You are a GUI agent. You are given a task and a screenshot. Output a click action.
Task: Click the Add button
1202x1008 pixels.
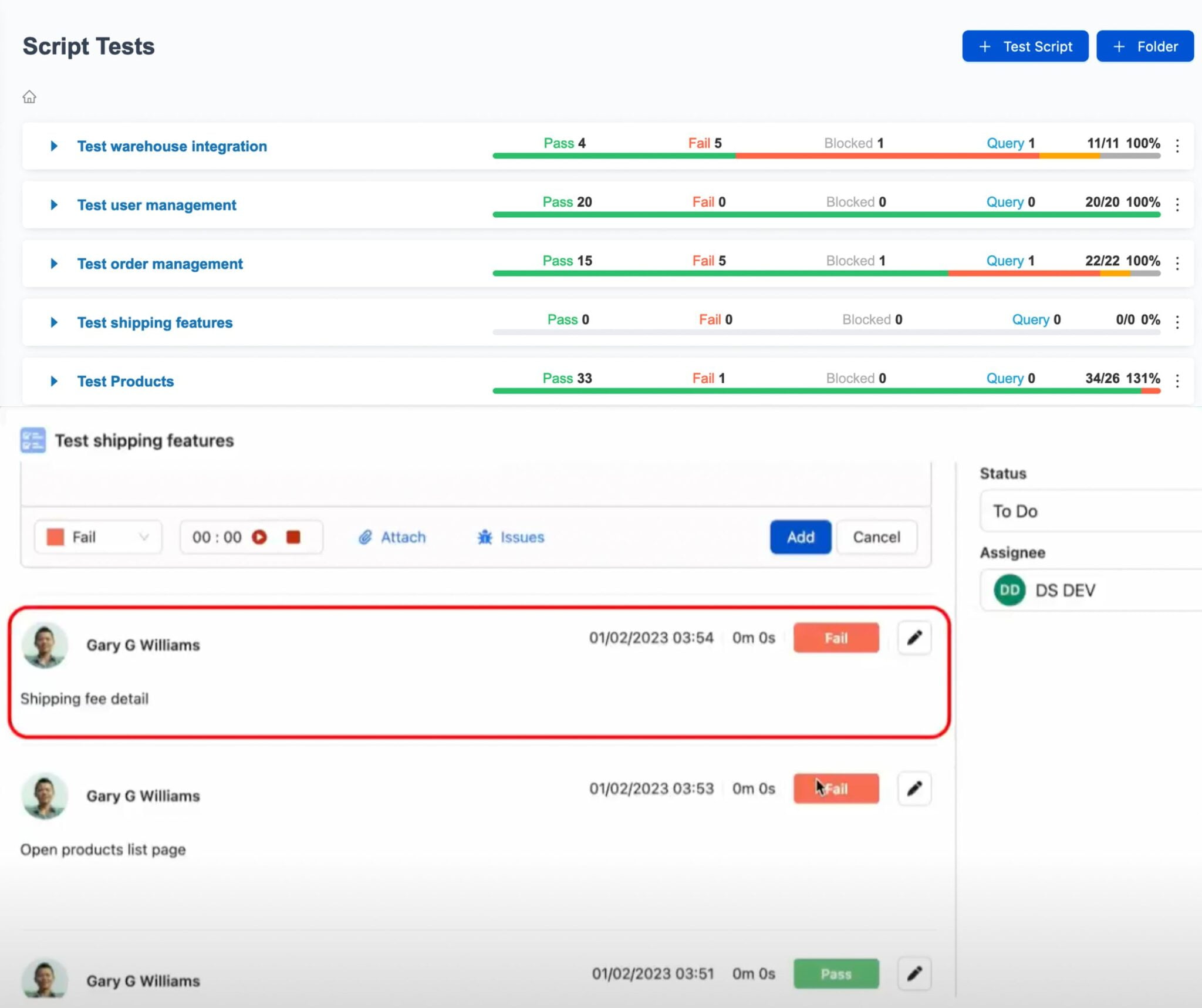click(x=800, y=537)
